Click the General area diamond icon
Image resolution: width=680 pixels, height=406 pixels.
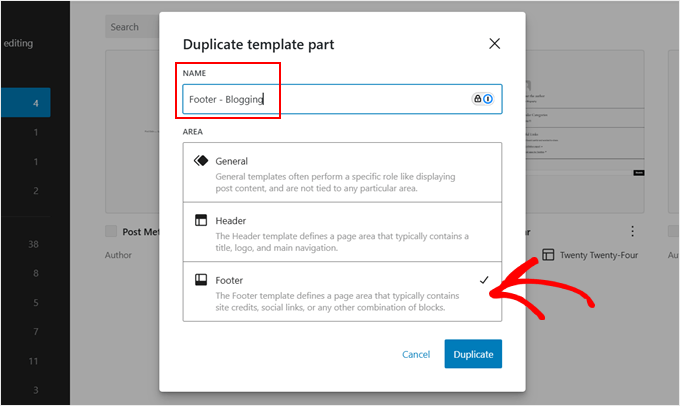[x=200, y=161]
